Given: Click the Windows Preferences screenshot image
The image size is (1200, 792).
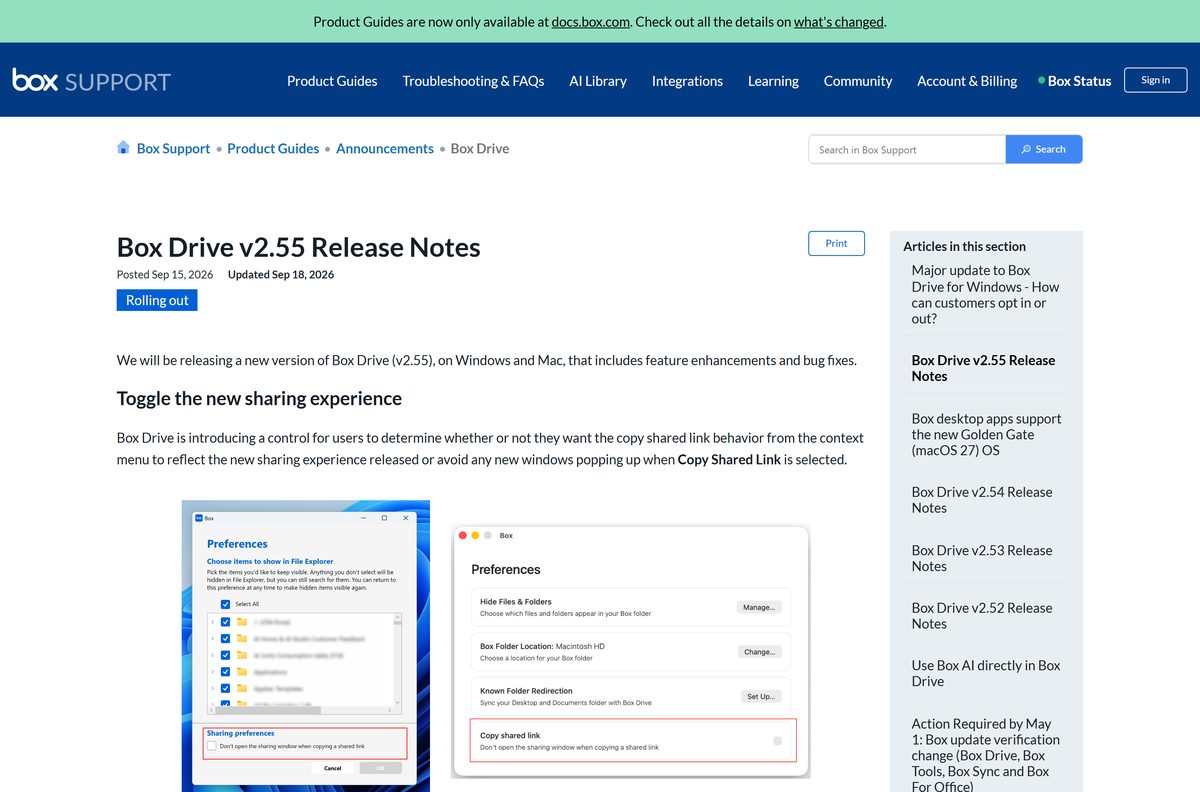Looking at the screenshot, I should [x=306, y=646].
